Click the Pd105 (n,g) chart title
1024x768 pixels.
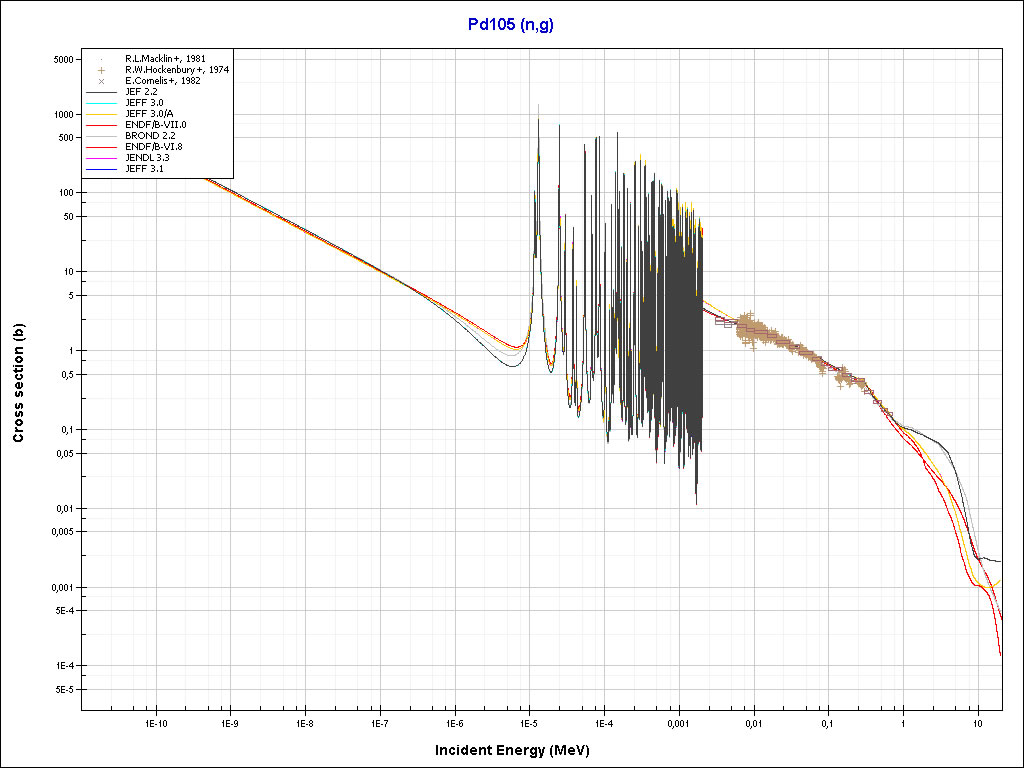pos(511,25)
